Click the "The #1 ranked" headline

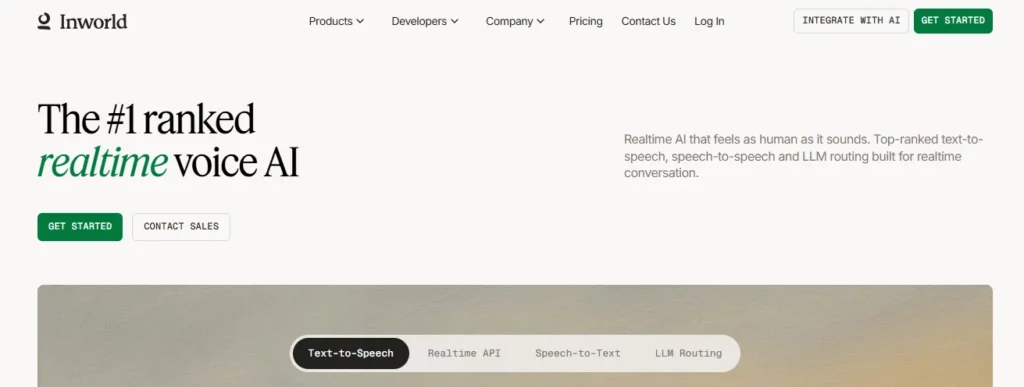[x=146, y=119]
